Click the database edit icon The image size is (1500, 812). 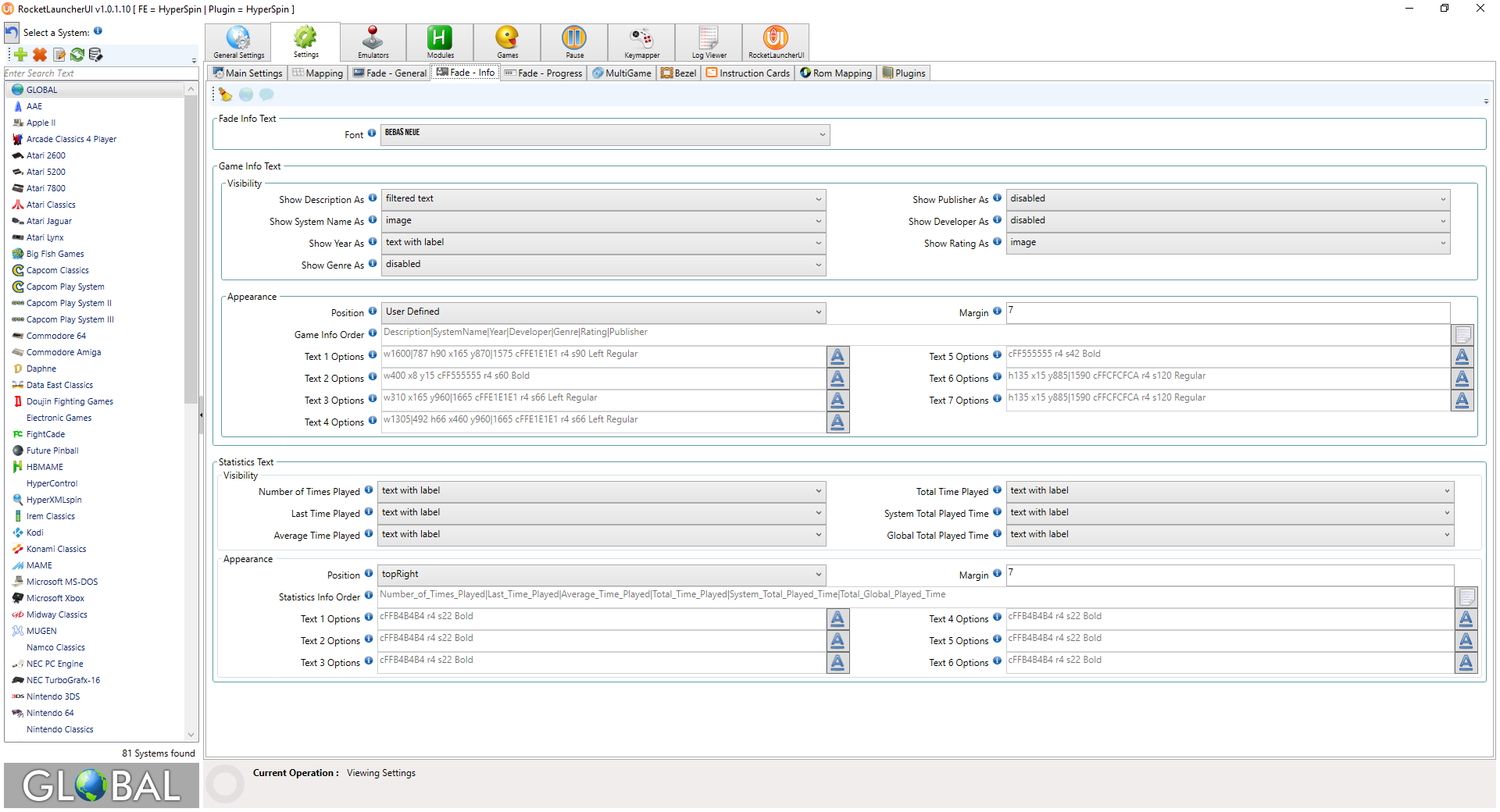point(96,55)
